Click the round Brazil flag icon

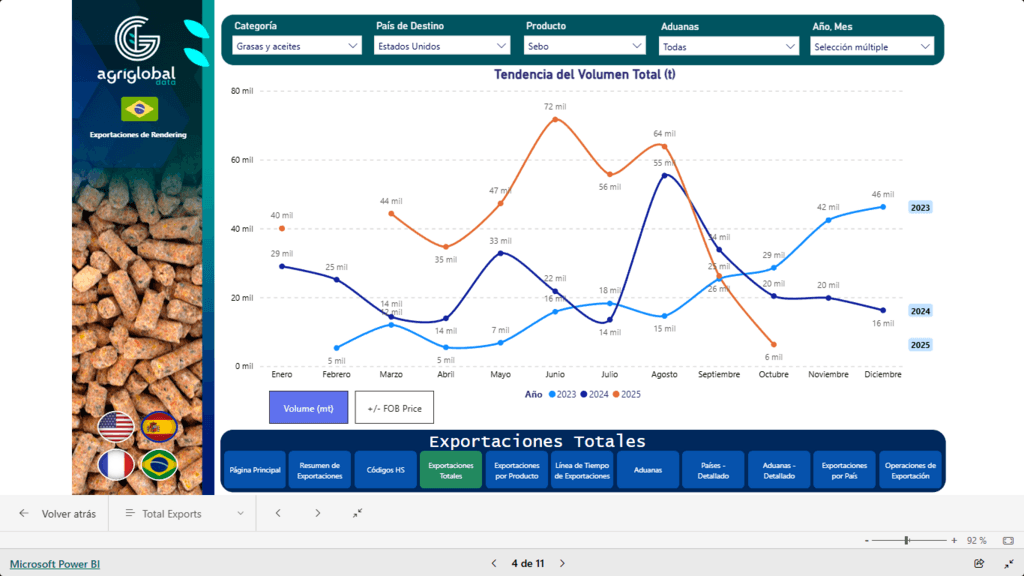(158, 465)
